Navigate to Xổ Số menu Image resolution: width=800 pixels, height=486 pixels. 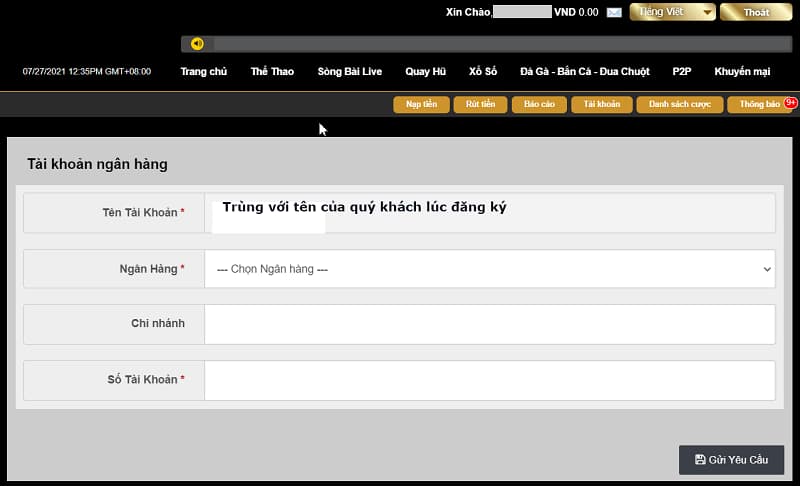[x=483, y=72]
